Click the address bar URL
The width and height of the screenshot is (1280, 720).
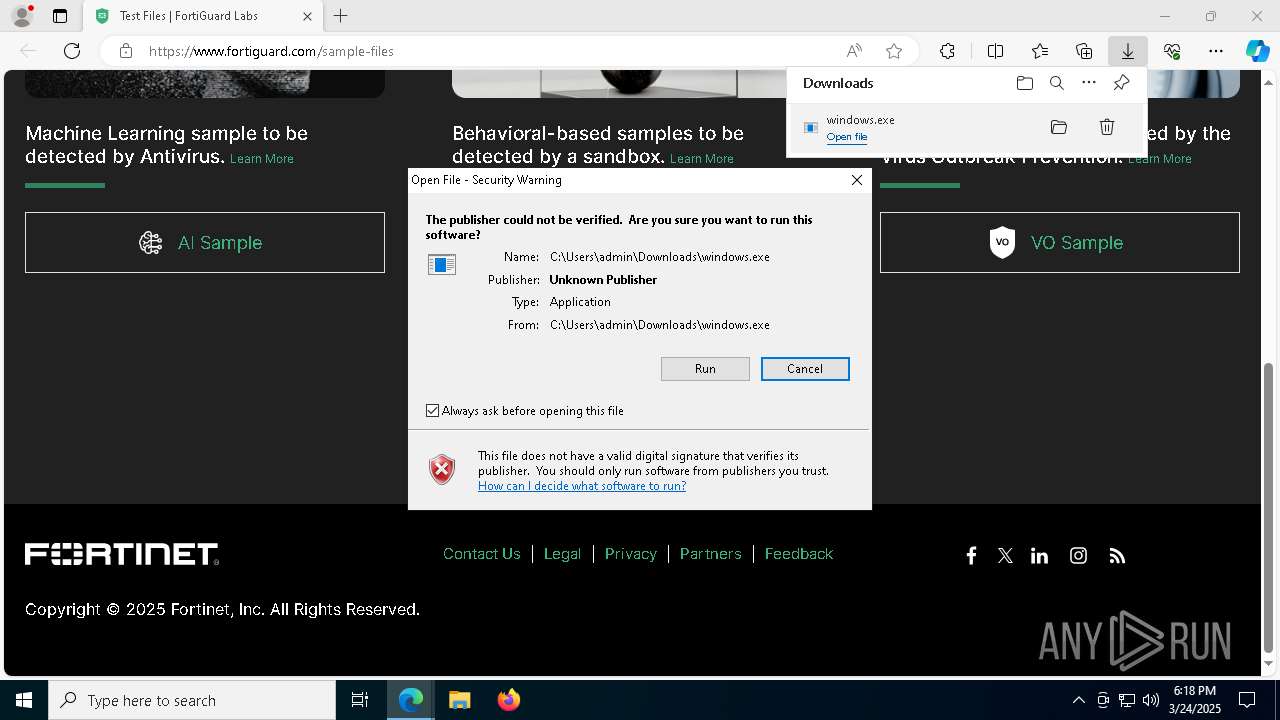(271, 51)
